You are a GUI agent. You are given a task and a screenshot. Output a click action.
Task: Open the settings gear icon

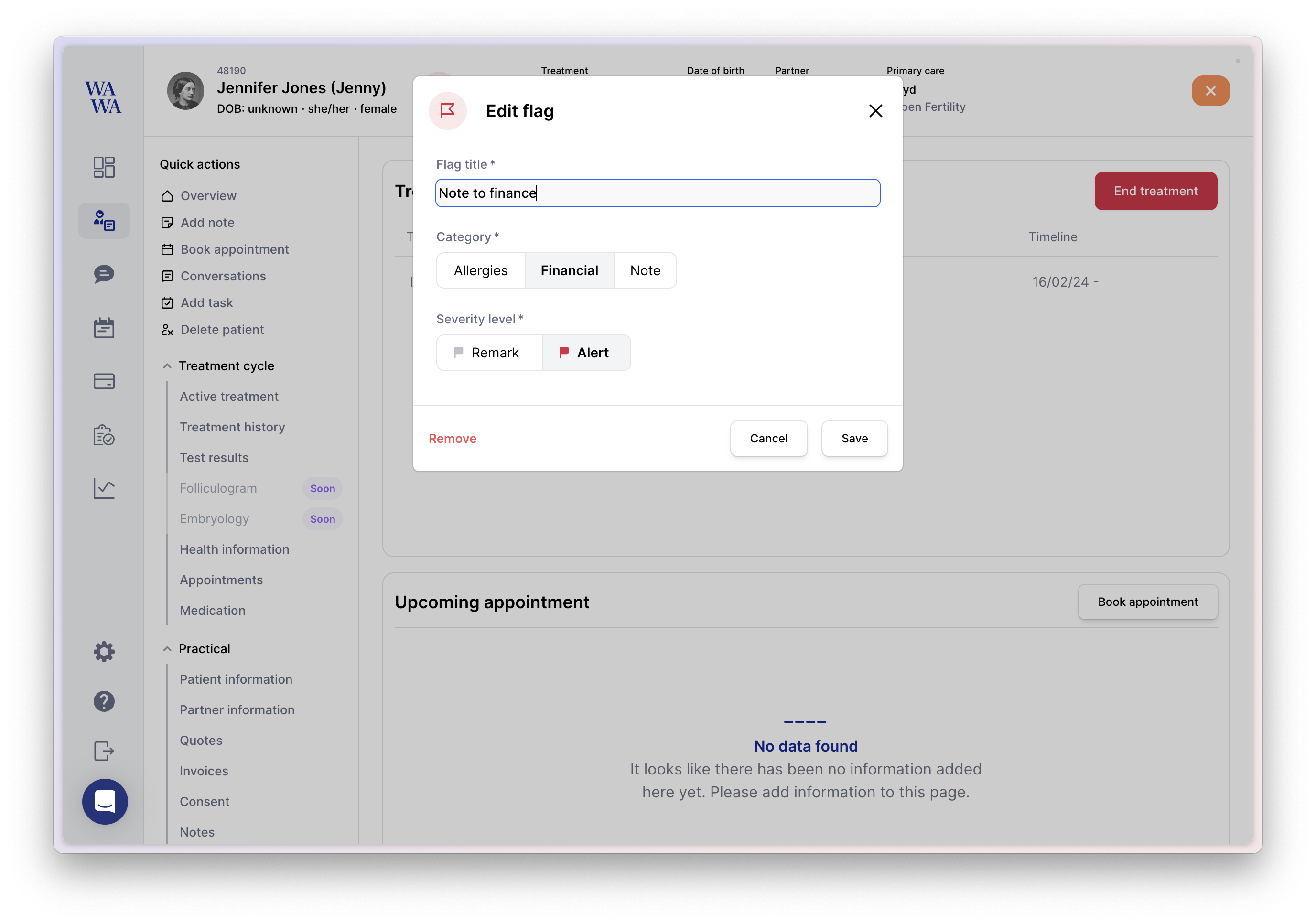point(104,652)
